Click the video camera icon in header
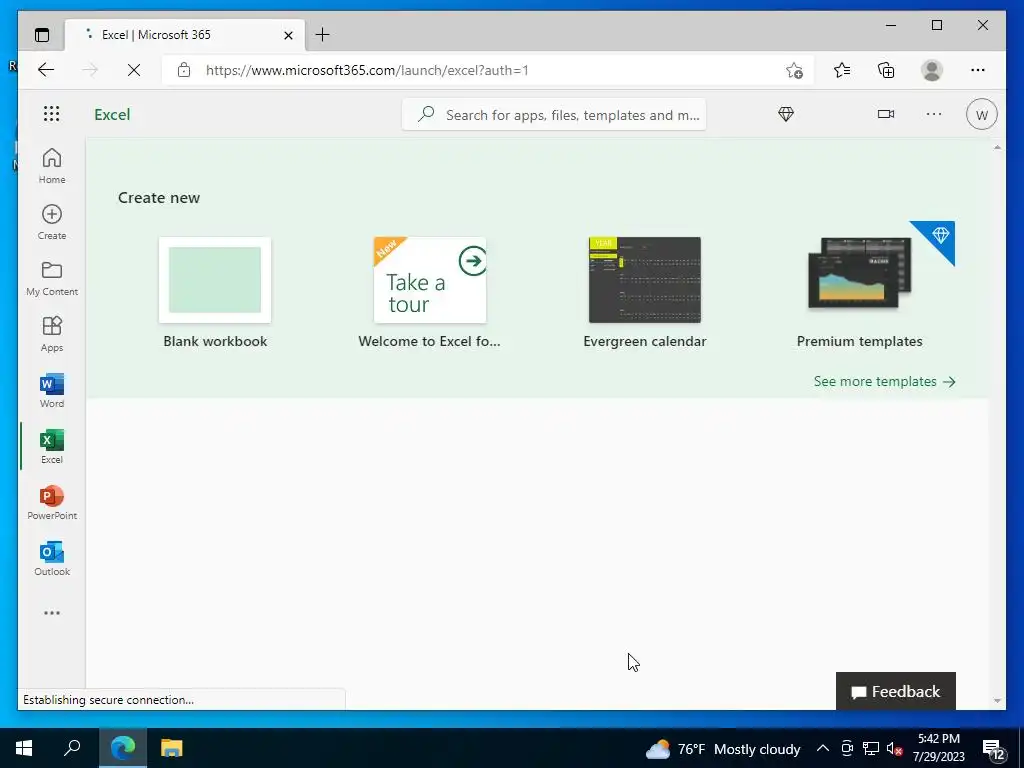Screen dimensions: 1024x768 coord(886,114)
